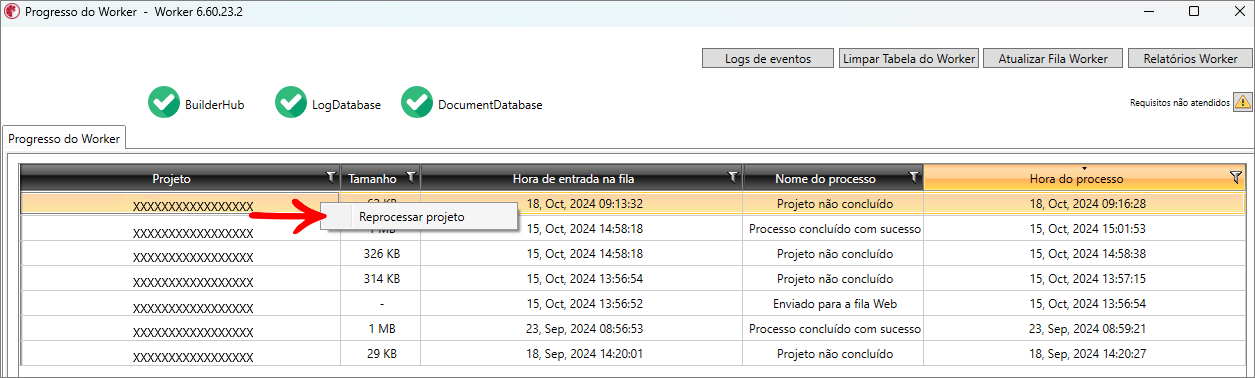The width and height of the screenshot is (1255, 378).
Task: Select cell 18, Sep, 2024 14:20:01
Action: (582, 353)
